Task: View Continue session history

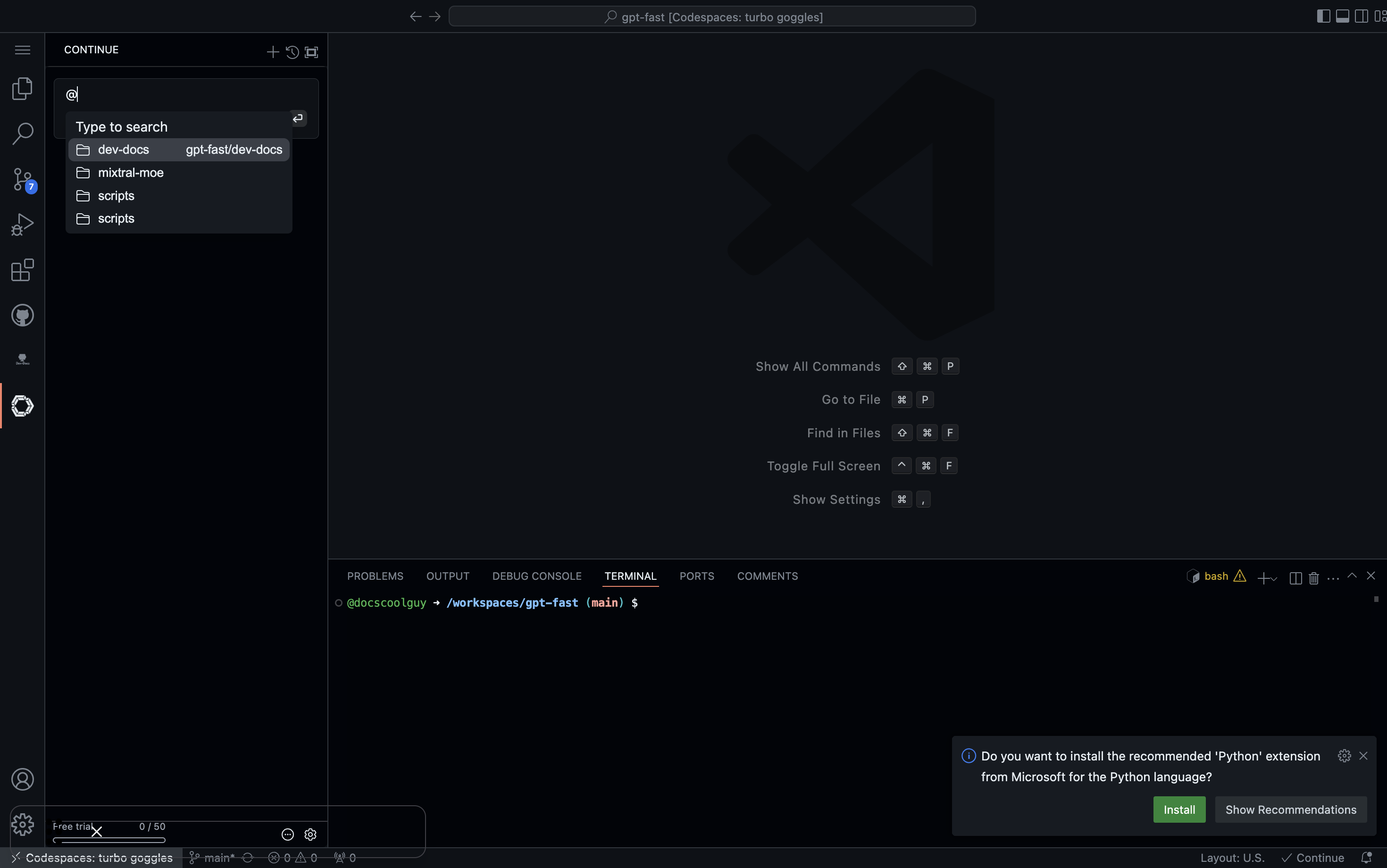Action: point(292,52)
